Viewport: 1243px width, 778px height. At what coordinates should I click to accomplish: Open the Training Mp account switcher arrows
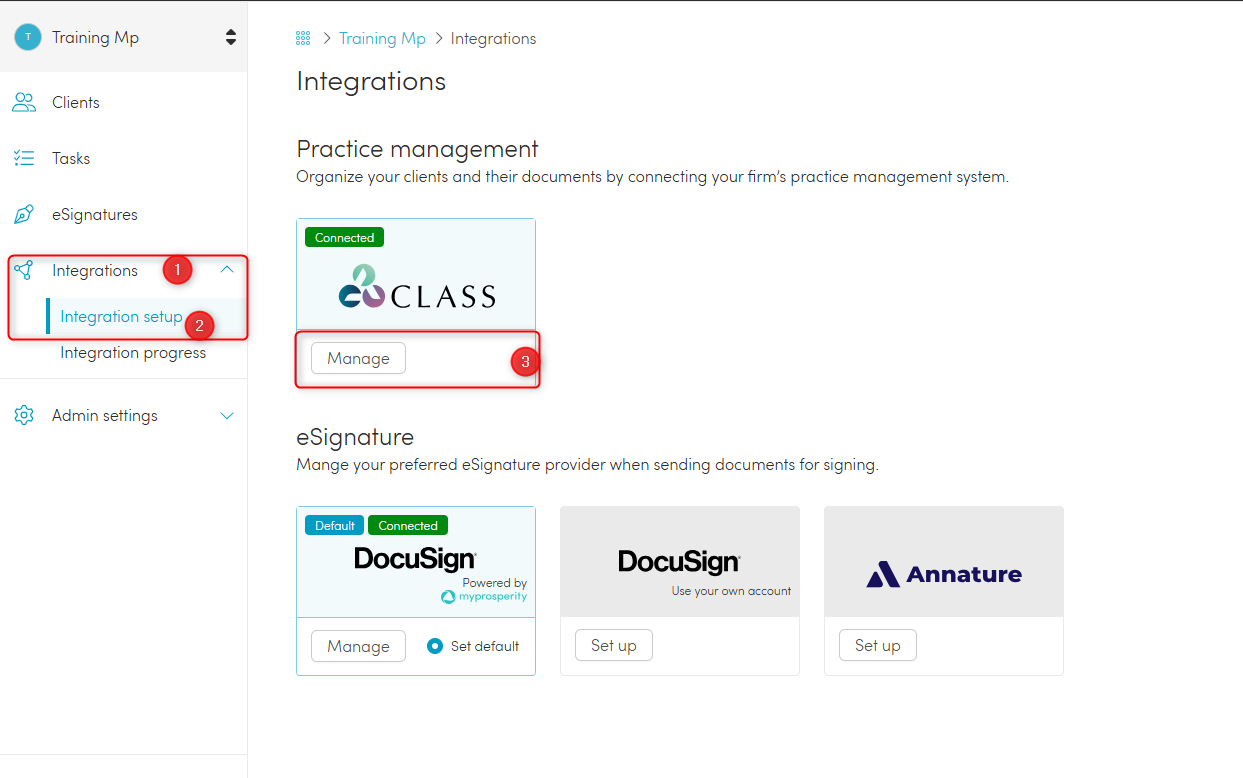[231, 37]
